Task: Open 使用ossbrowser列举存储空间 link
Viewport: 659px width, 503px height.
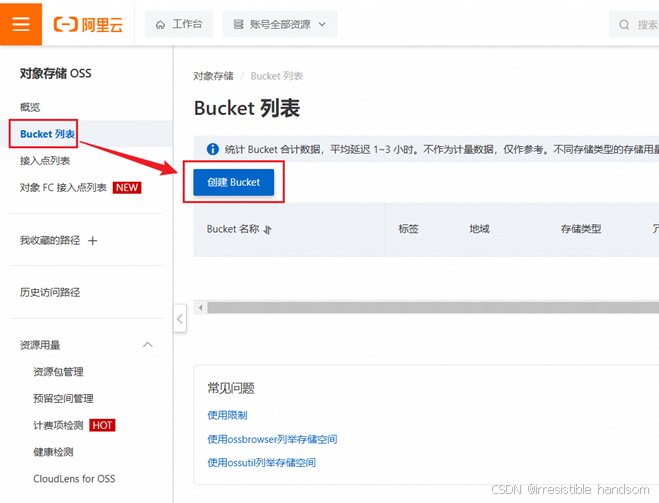Action: point(272,439)
